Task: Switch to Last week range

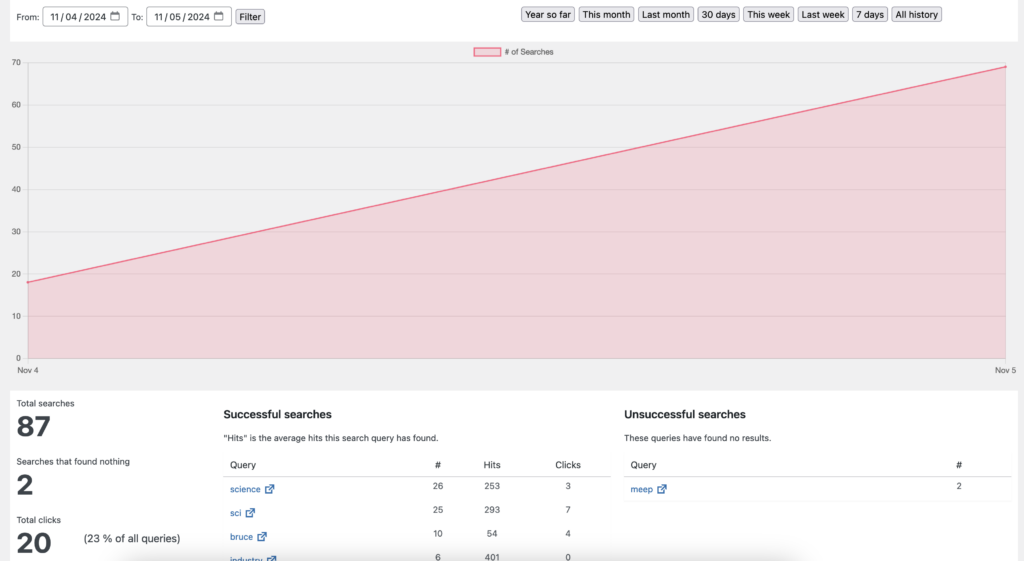Action: tap(823, 15)
